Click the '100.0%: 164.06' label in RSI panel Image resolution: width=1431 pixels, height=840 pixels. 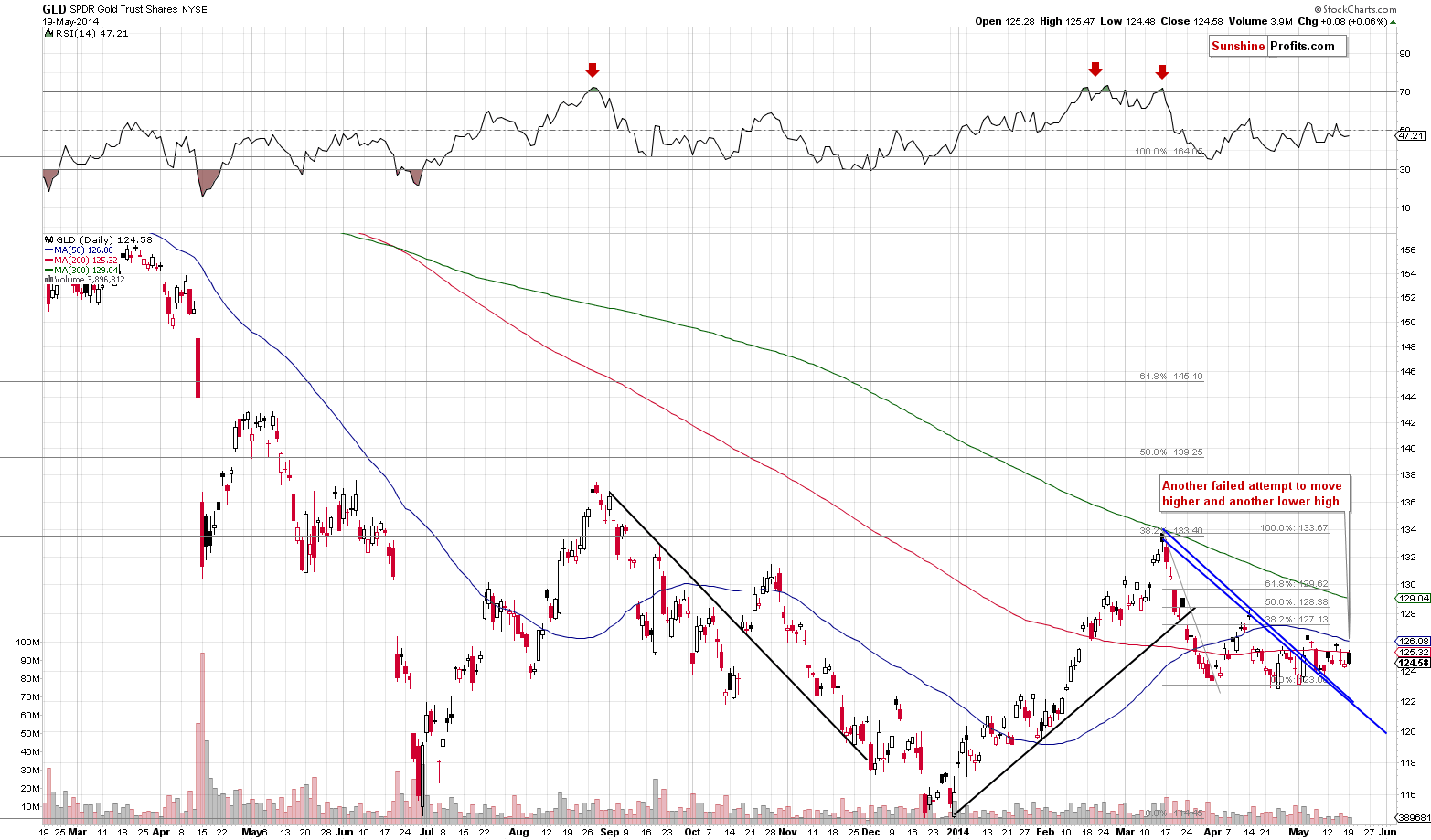[1169, 151]
